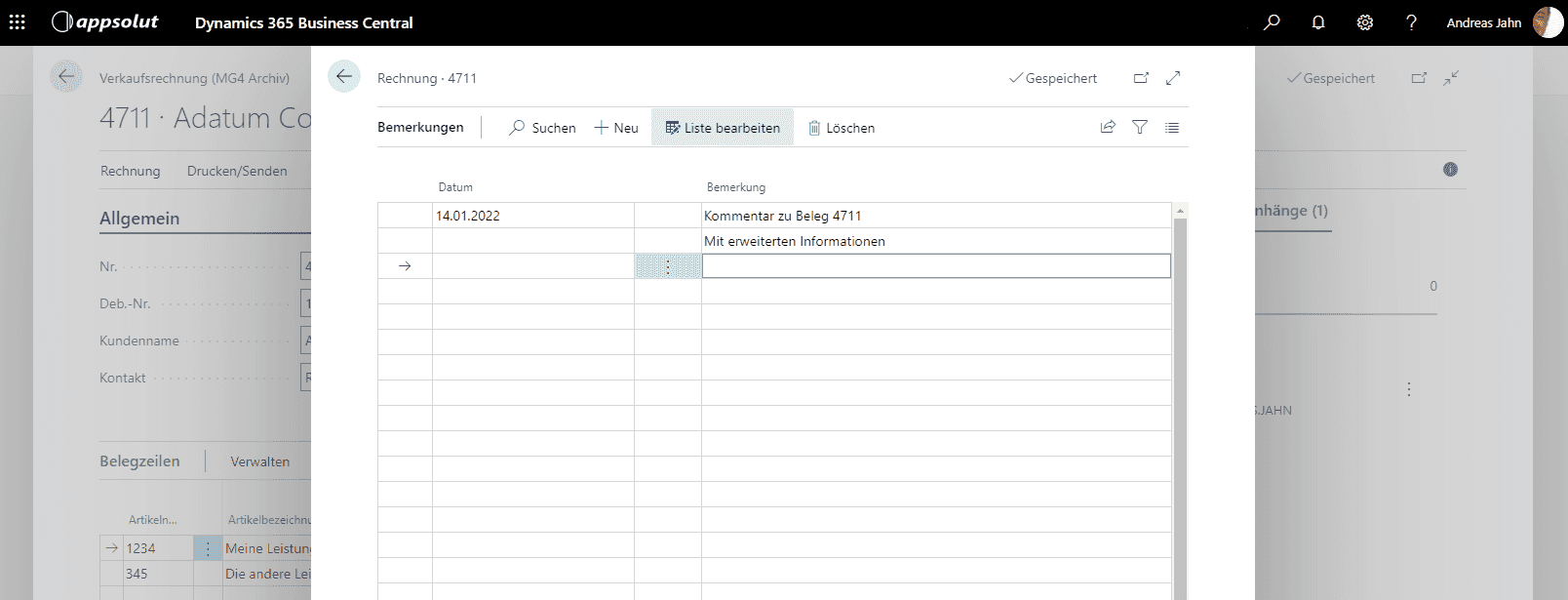Open Rechnung menu in background page
The image size is (1568, 600).
click(130, 171)
